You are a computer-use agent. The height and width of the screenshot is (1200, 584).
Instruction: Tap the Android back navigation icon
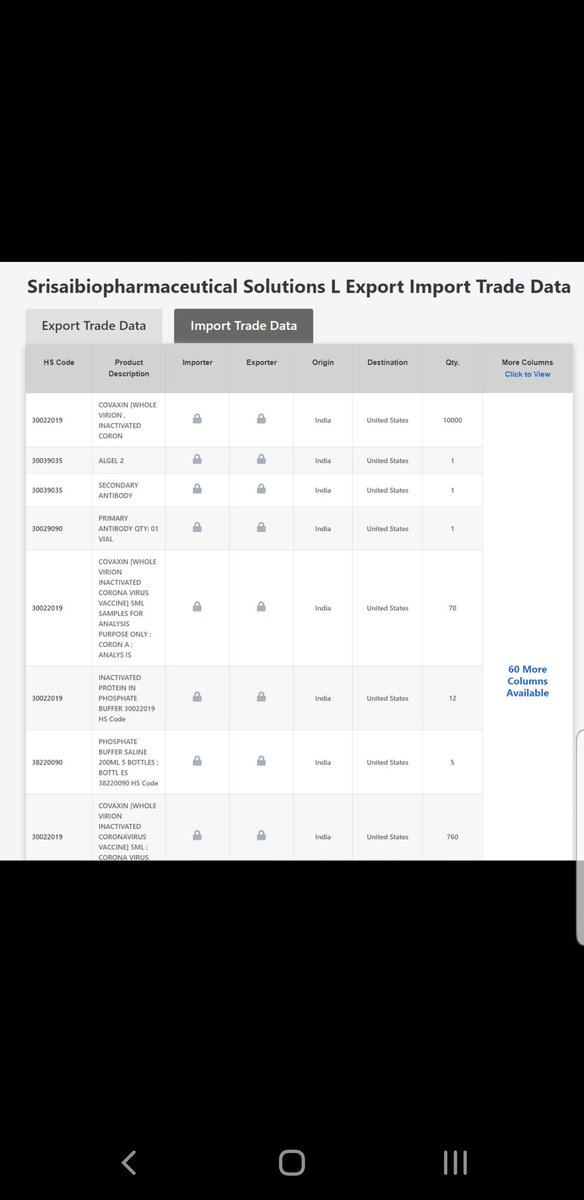click(x=128, y=1161)
